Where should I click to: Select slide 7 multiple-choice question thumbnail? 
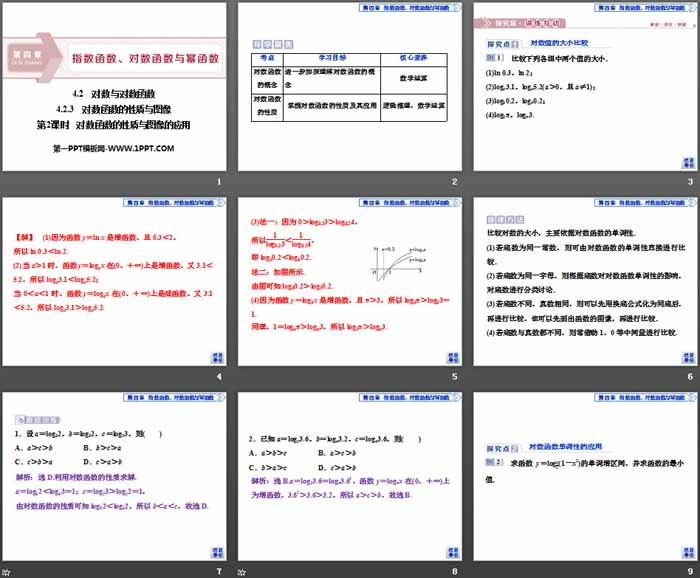(x=114, y=476)
